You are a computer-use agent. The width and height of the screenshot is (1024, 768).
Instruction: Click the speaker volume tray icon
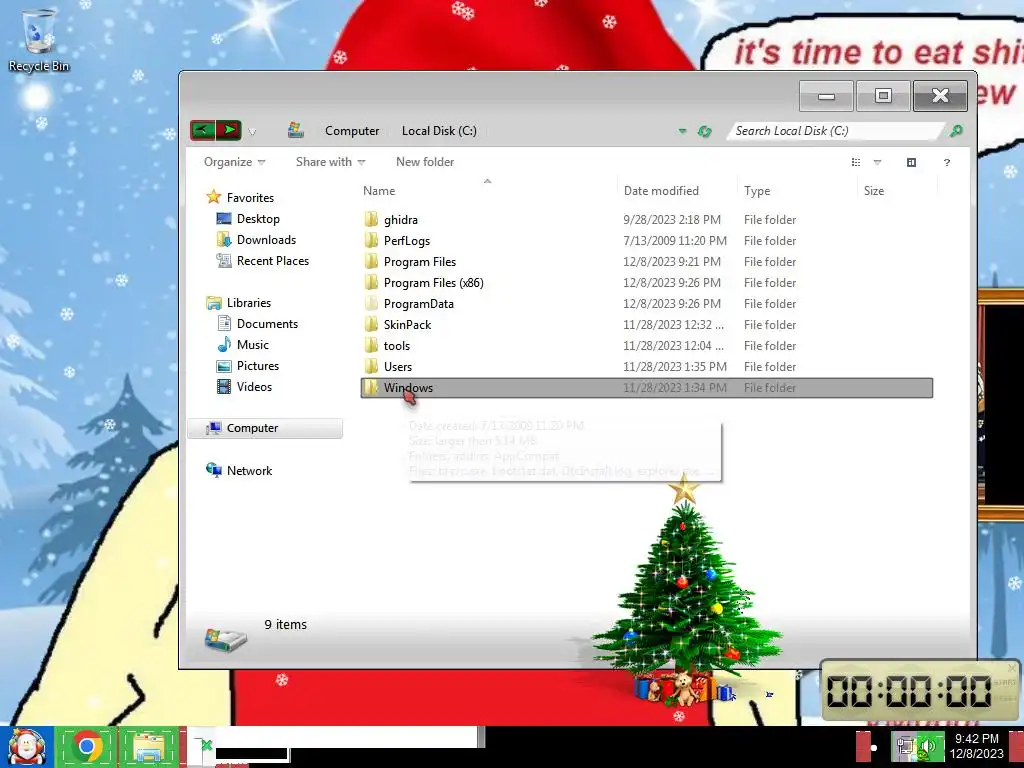click(928, 747)
